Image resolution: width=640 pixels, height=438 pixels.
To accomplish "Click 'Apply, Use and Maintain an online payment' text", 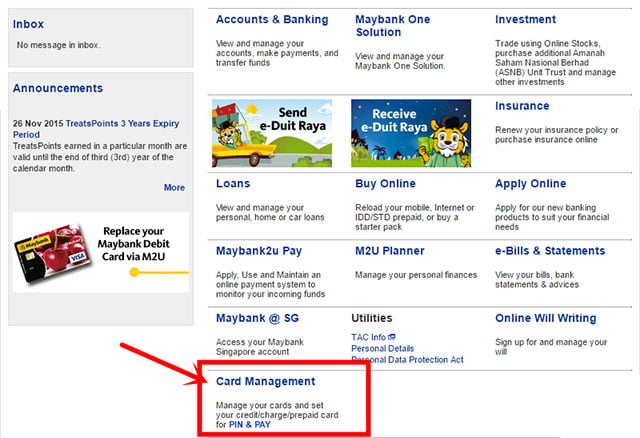I will (x=270, y=285).
